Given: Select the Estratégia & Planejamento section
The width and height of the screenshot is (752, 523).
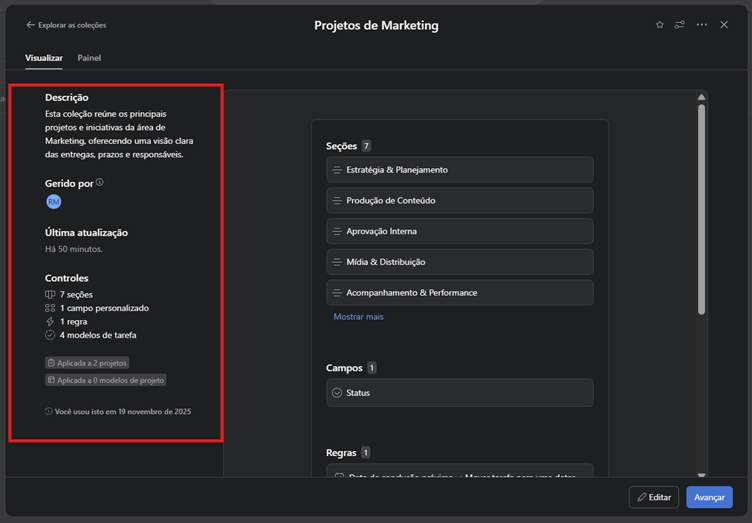Looking at the screenshot, I should [x=459, y=170].
